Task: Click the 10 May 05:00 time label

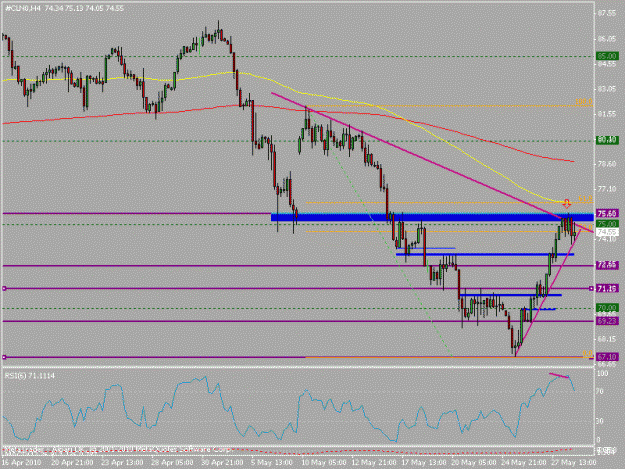Action: click(324, 463)
